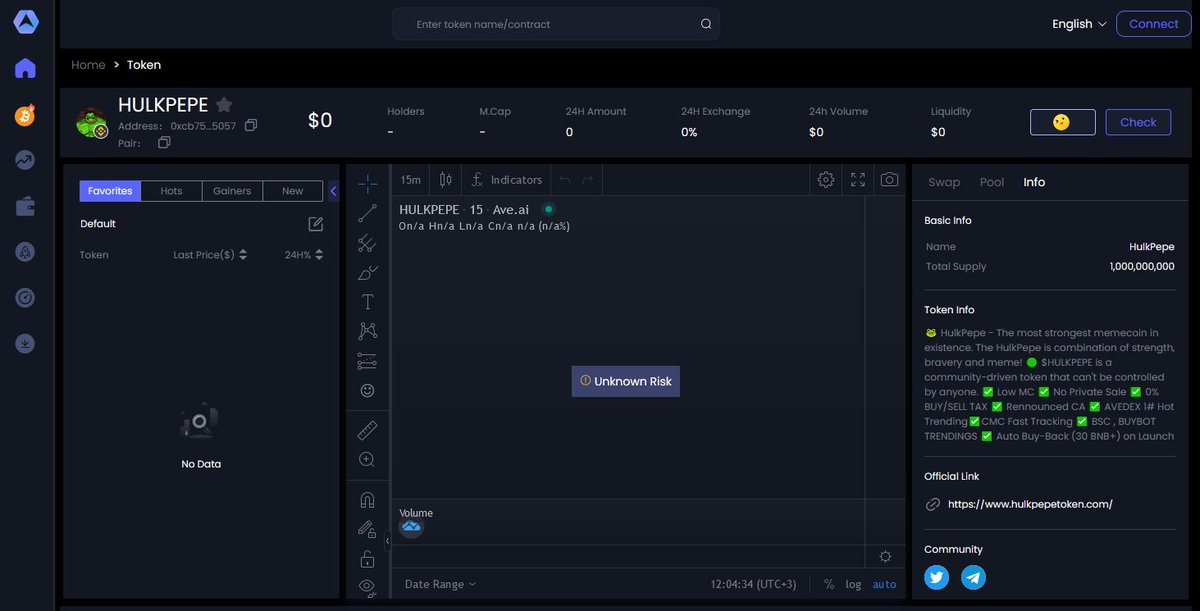
Task: Copy the pair address
Action: [164, 143]
